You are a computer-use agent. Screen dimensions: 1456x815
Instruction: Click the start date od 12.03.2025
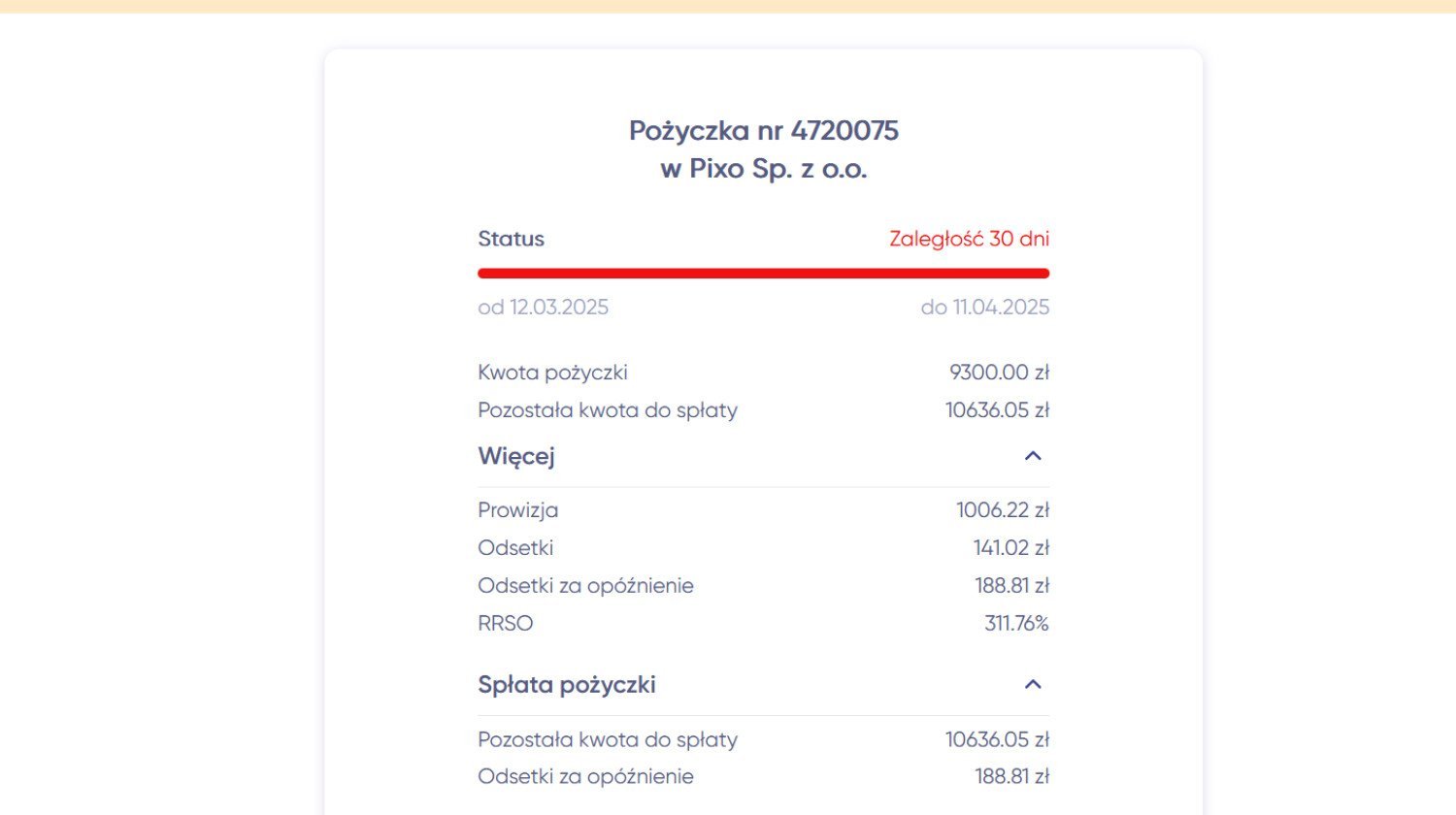coord(544,308)
